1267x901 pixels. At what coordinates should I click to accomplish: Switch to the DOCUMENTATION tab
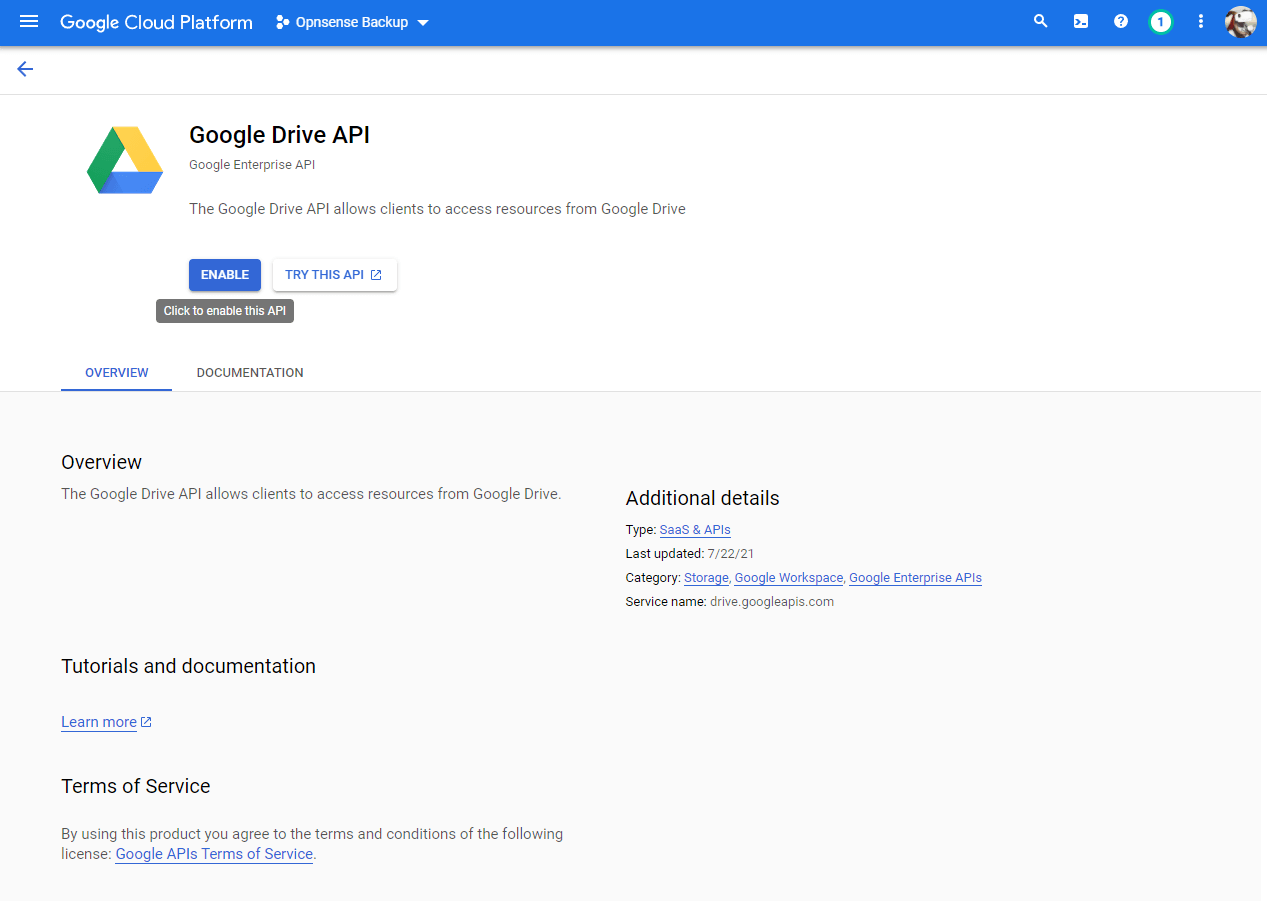tap(249, 372)
